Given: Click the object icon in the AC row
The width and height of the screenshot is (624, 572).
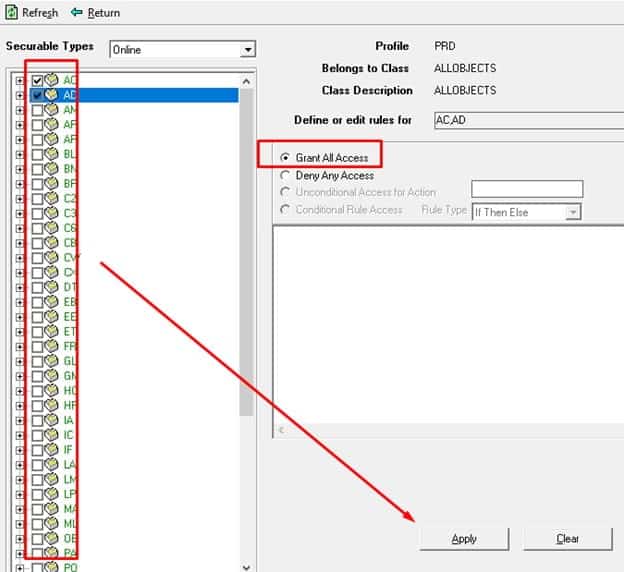Looking at the screenshot, I should (x=51, y=80).
